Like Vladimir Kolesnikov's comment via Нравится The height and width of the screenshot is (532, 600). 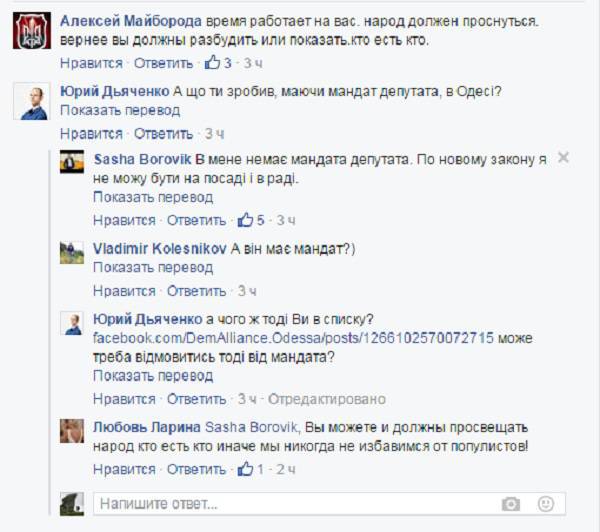point(124,291)
